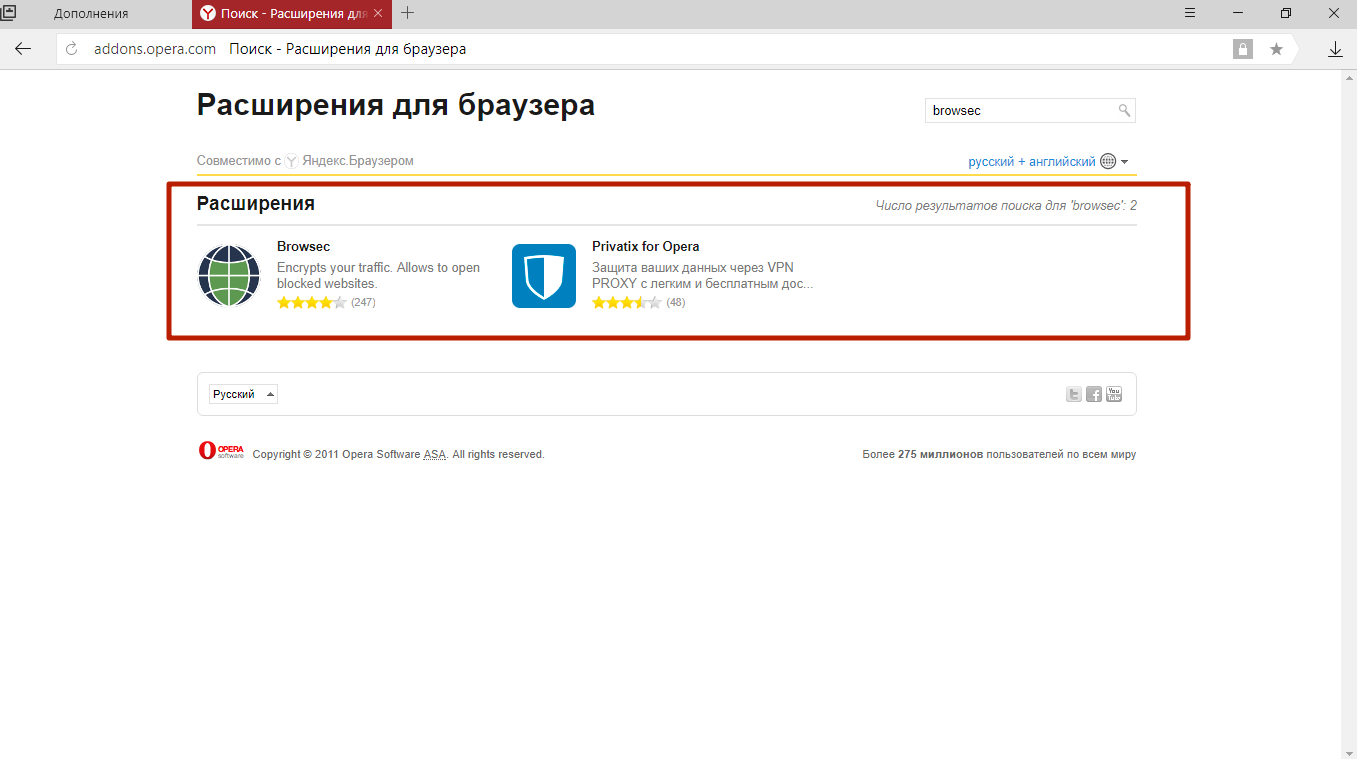Screen dimensions: 1357x759
Task: Open the Twitter social icon
Action: (1074, 394)
